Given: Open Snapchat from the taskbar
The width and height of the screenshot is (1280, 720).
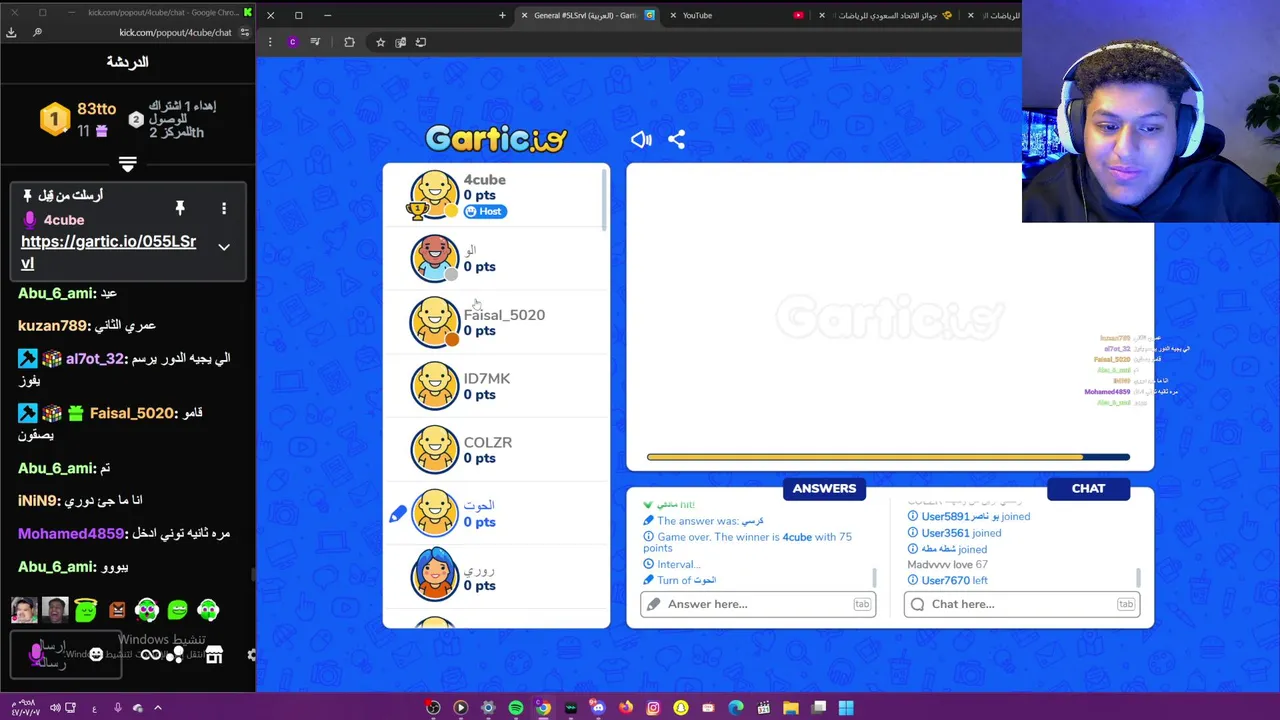Looking at the screenshot, I should (681, 708).
